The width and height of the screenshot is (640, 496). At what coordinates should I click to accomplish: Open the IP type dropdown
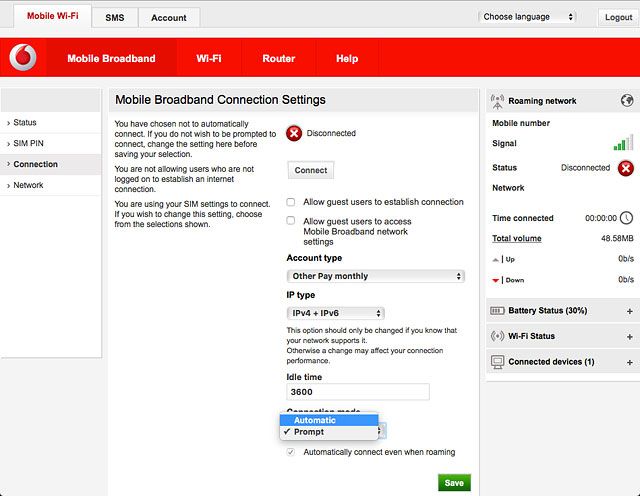click(x=336, y=313)
